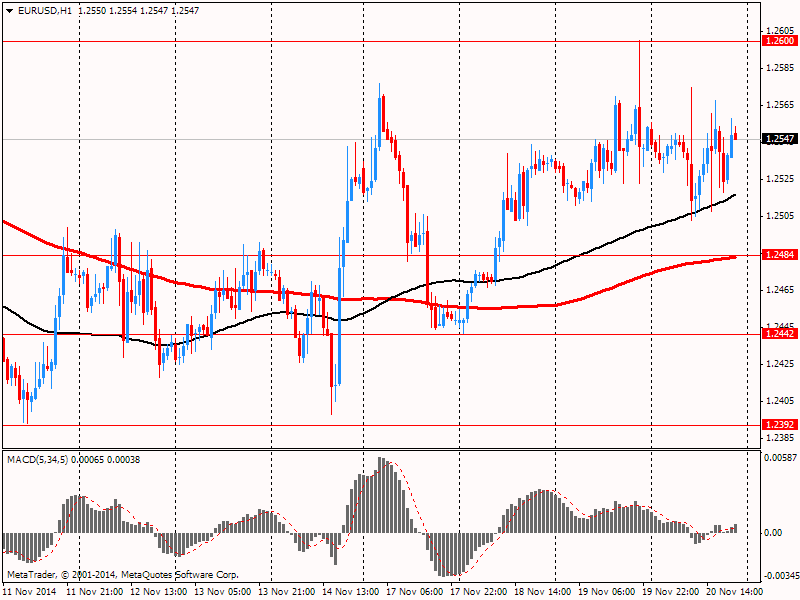
Task: Click the 1.2405 price scale value
Action: coord(781,401)
